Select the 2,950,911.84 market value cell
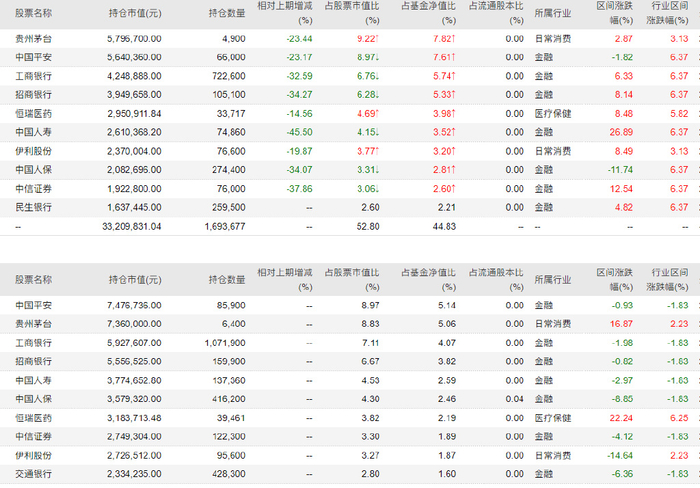700x488 pixels. (134, 113)
